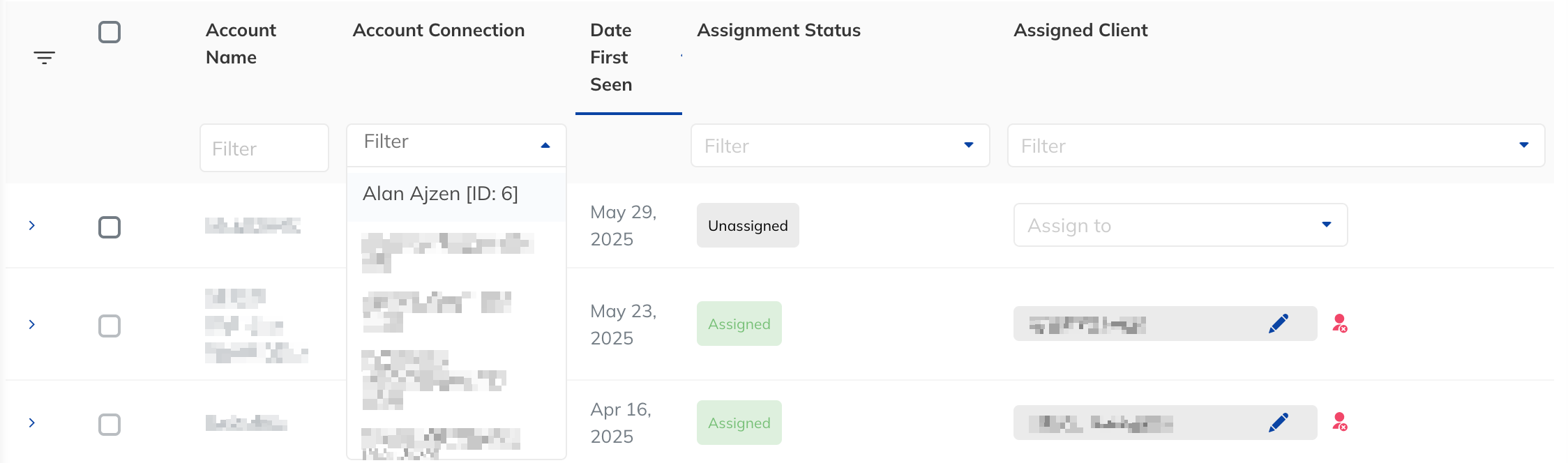Open the Assign to dropdown
Viewport: 1568px width, 463px height.
point(1180,225)
